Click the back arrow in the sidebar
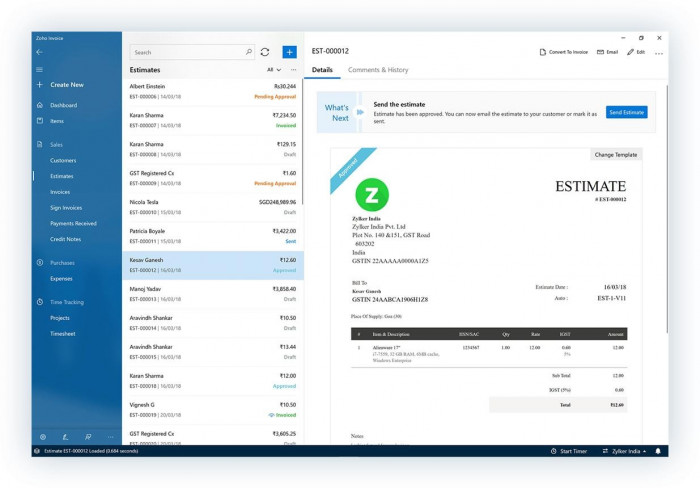This screenshot has height=488, width=700. tap(40, 52)
